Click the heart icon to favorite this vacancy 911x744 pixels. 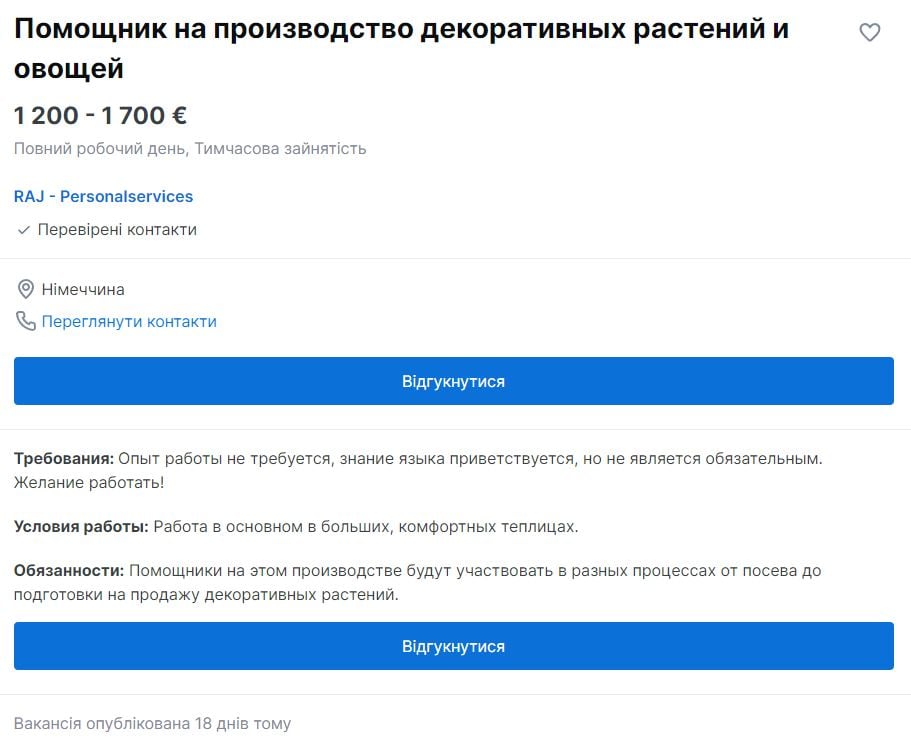(869, 33)
